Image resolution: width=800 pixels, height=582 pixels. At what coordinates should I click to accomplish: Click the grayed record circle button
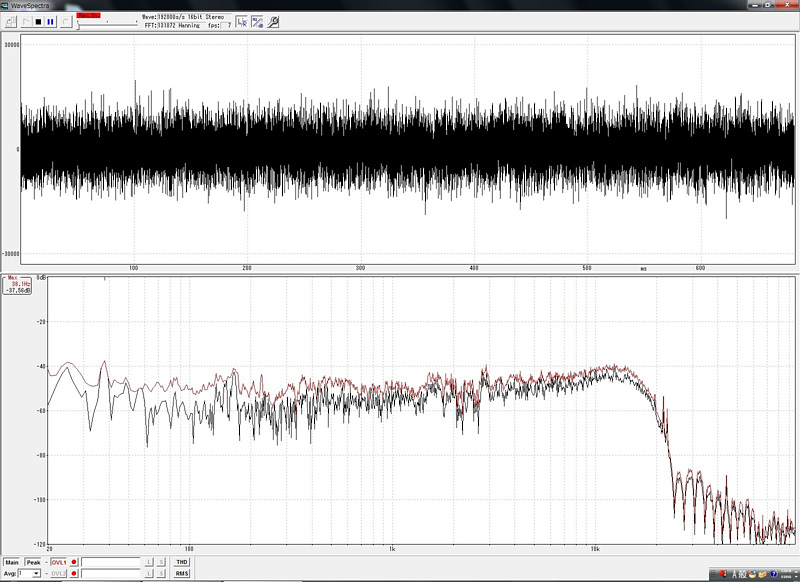tap(65, 22)
